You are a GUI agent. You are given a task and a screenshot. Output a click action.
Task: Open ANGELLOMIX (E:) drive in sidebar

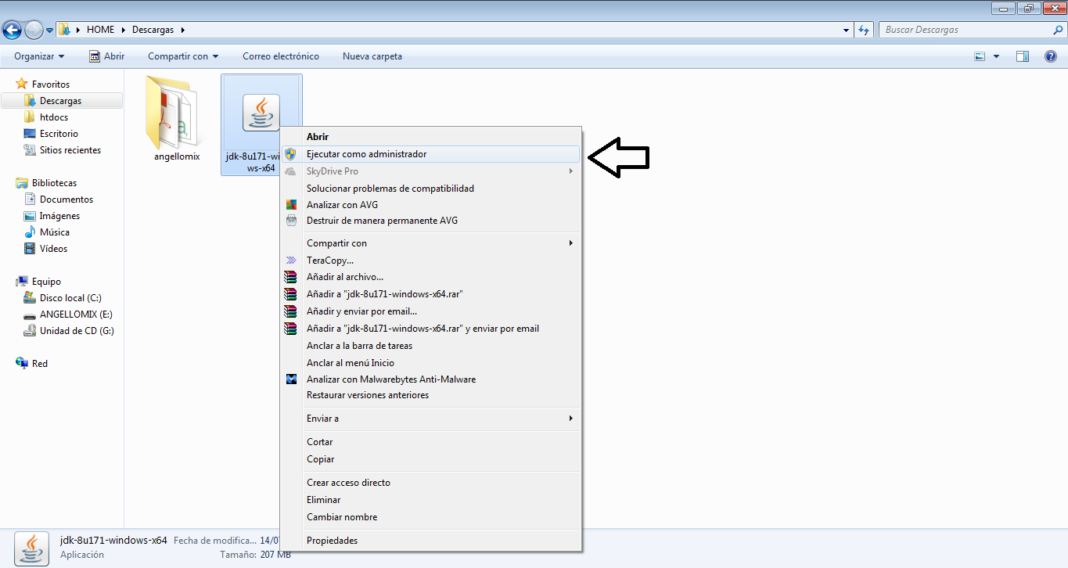(75, 314)
